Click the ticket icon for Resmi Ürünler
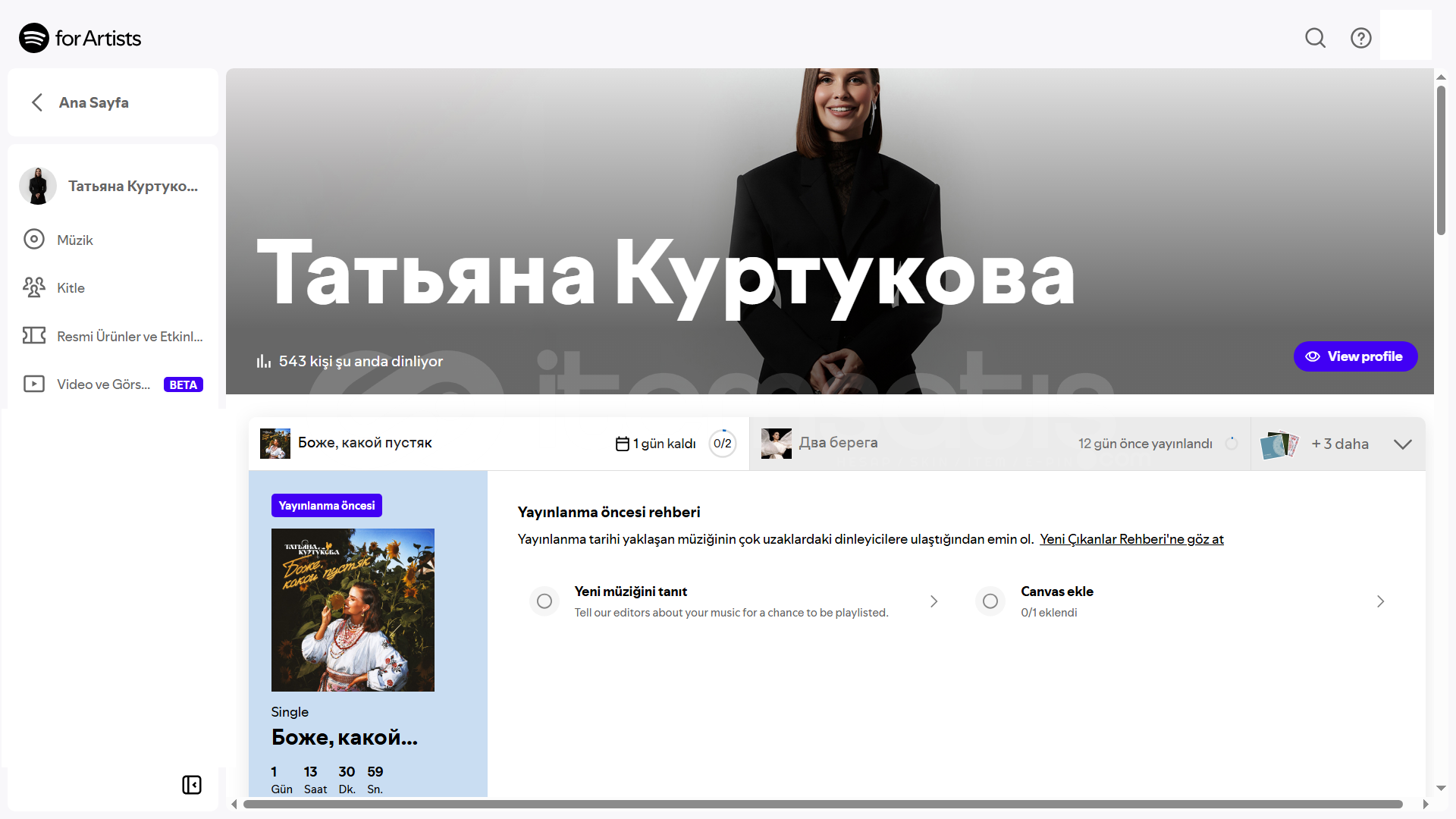 pos(34,335)
